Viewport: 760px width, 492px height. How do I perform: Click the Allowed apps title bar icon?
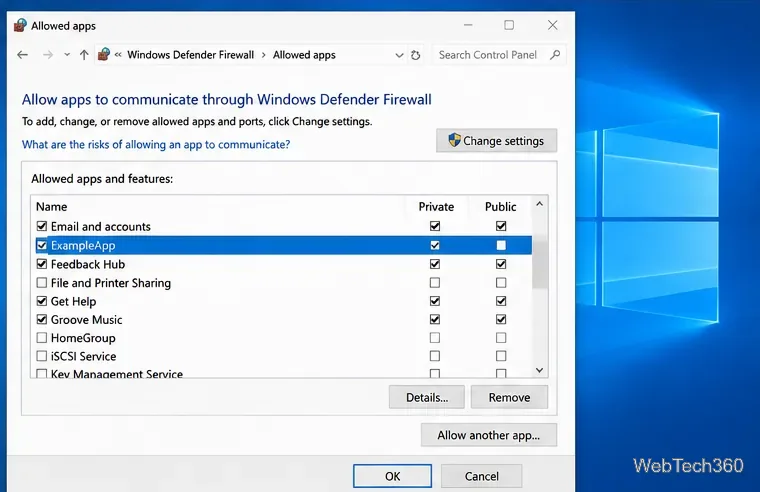[x=20, y=25]
